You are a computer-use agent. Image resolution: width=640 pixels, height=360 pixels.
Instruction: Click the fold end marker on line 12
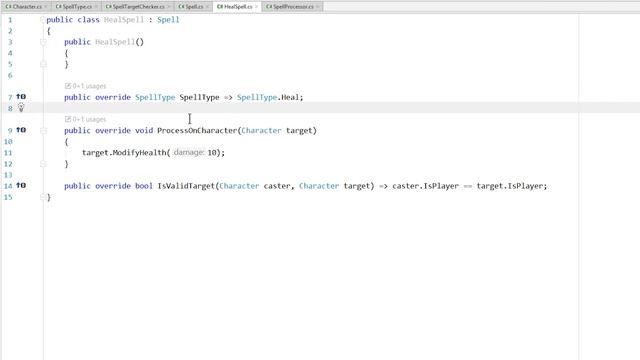coord(43,164)
